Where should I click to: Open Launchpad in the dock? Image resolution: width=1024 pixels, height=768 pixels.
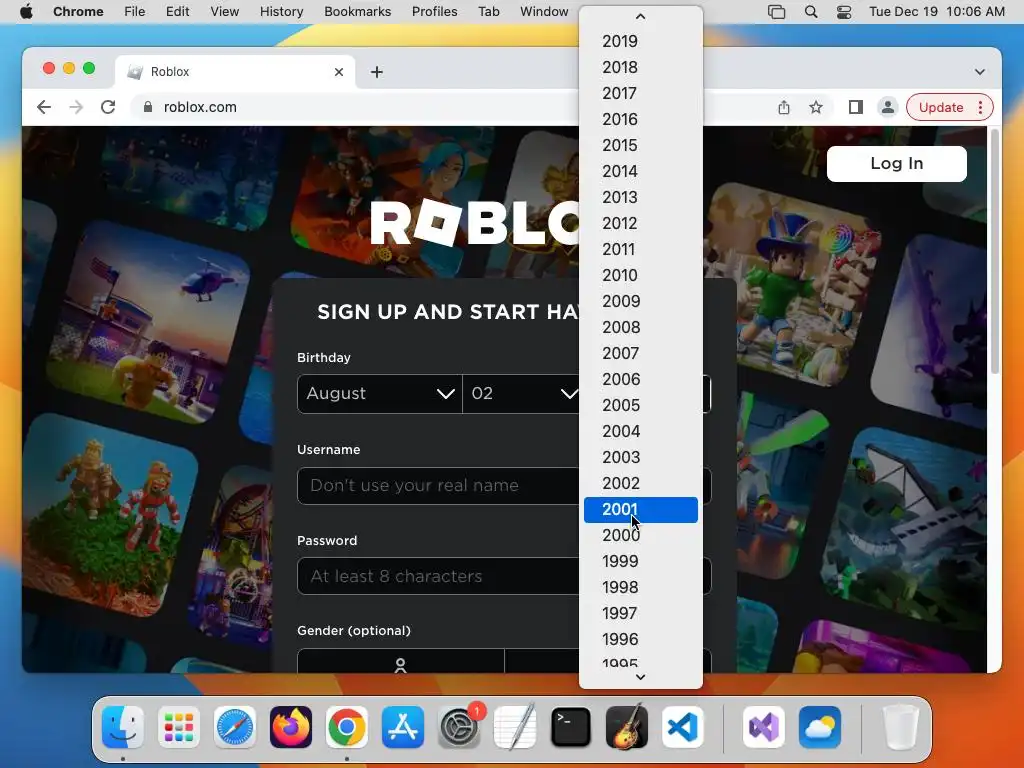(x=179, y=727)
